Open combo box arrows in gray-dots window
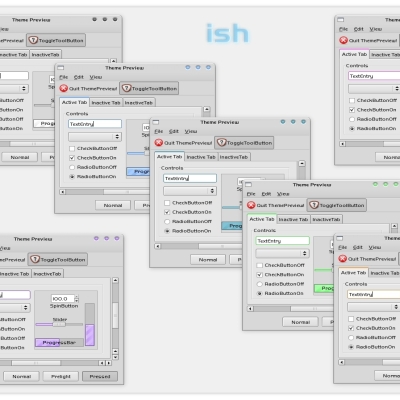The height and width of the screenshot is (400, 400). [x=24, y=89]
